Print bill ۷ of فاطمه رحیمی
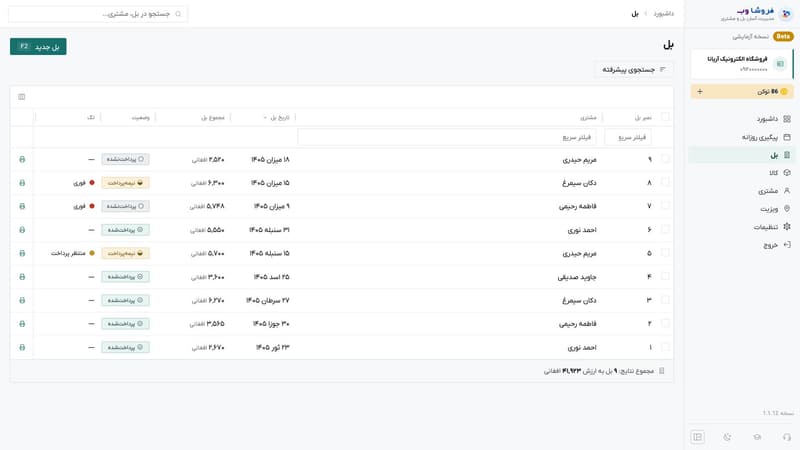The width and height of the screenshot is (800, 450). click(22, 206)
